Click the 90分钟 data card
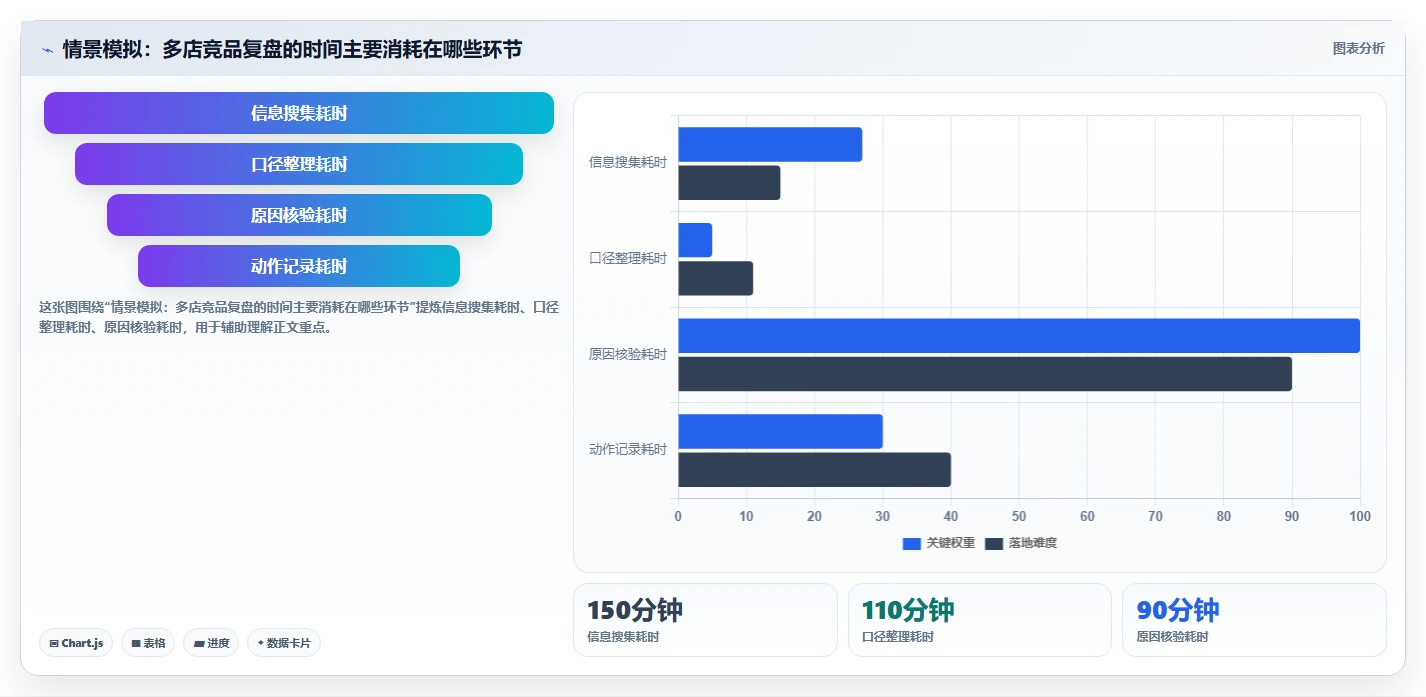1426x697 pixels. click(x=1254, y=620)
